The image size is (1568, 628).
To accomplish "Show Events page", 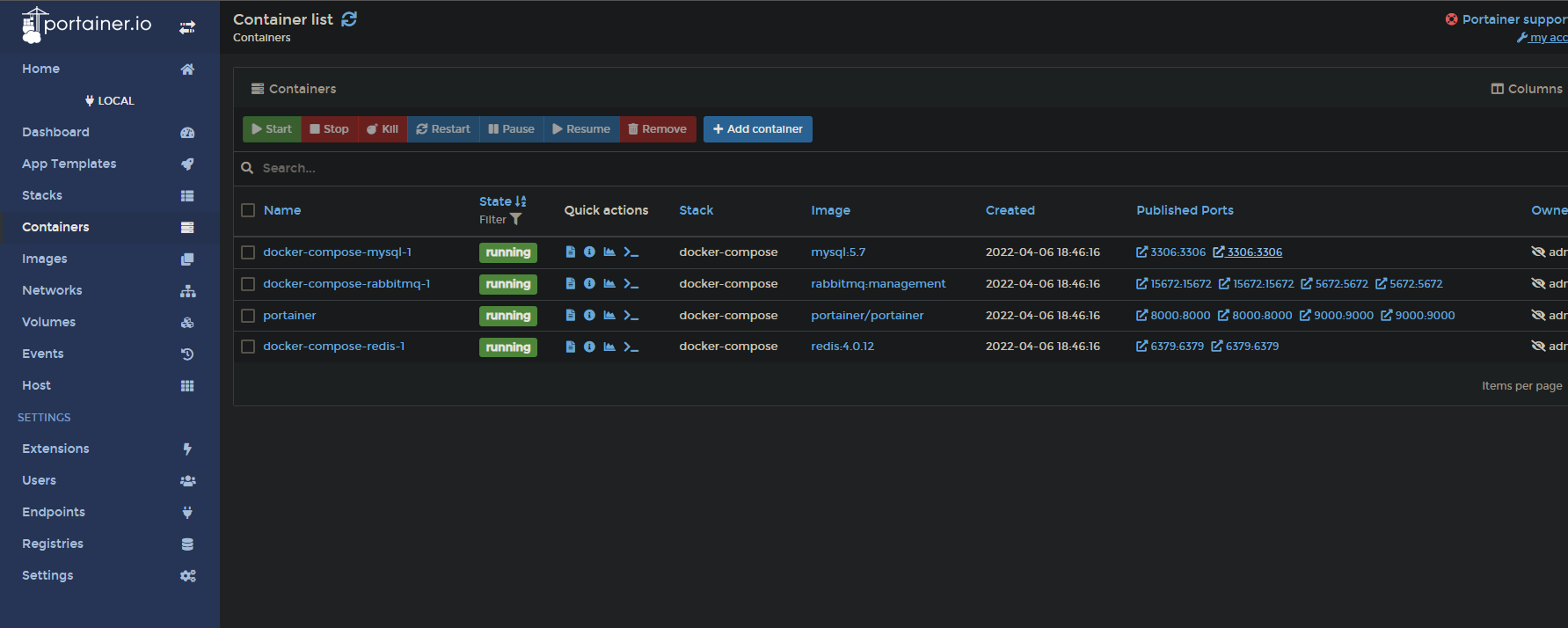I will [x=110, y=354].
